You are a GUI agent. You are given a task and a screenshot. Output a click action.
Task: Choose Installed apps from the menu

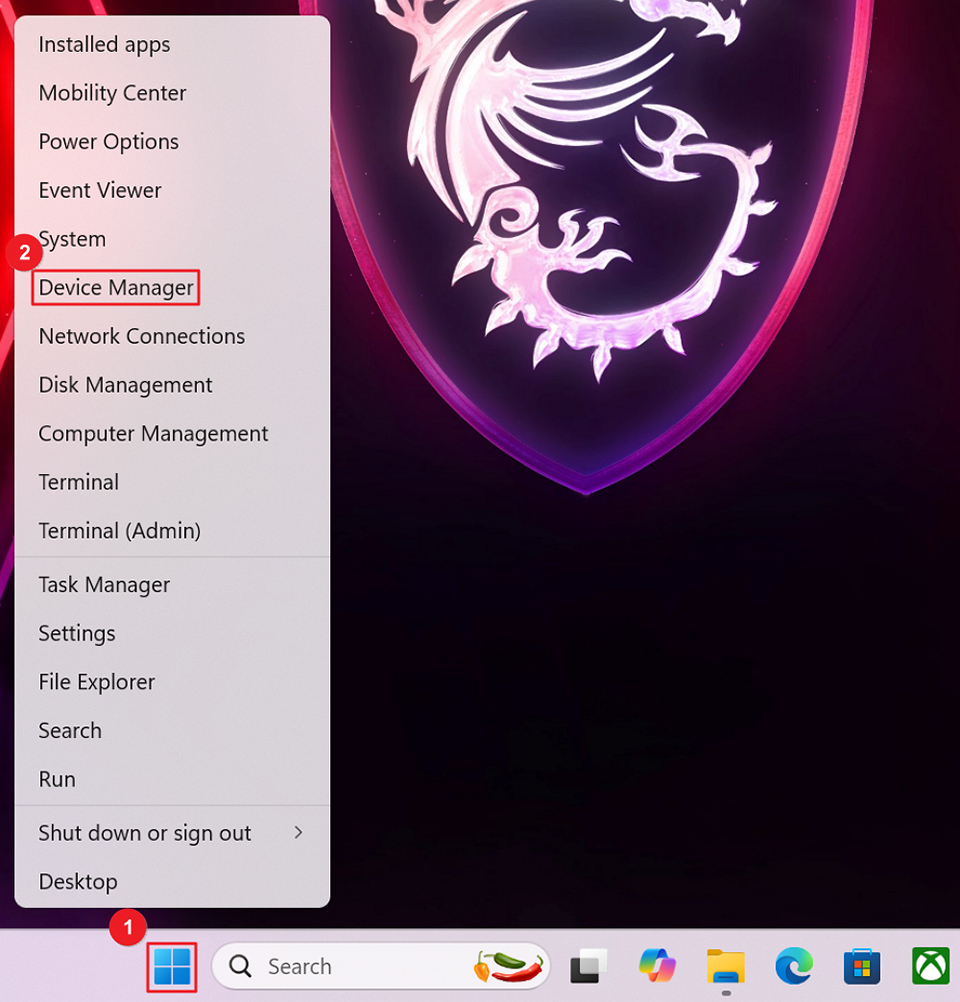(x=172, y=45)
